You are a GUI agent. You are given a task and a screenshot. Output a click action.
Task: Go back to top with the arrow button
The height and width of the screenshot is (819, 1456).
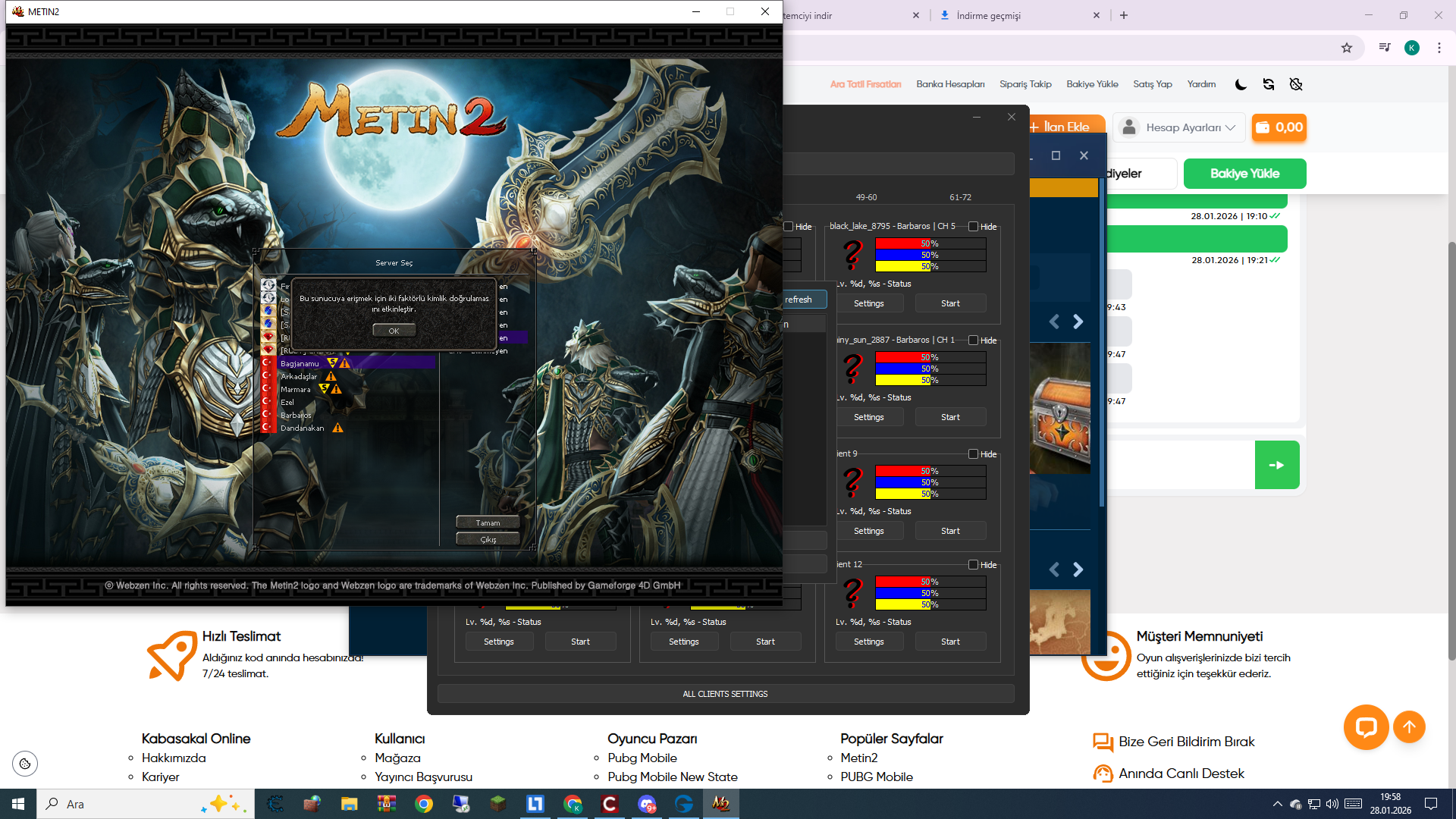click(x=1409, y=727)
